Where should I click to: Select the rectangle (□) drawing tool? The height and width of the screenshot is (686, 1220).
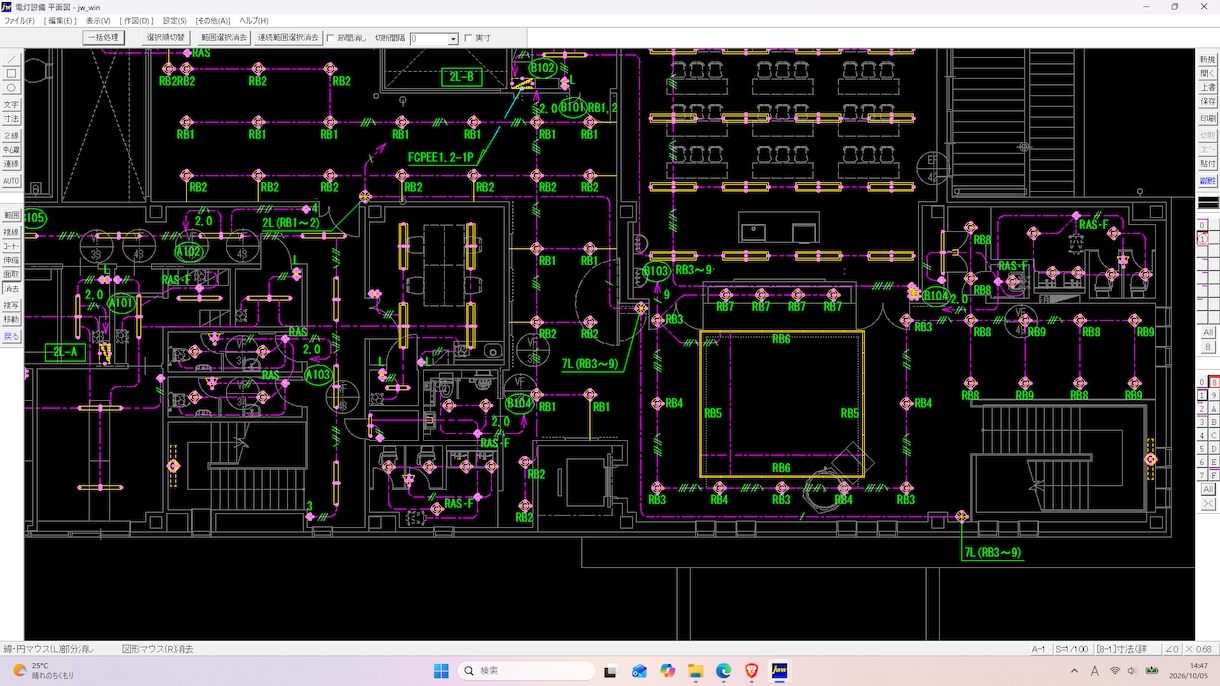pos(12,74)
